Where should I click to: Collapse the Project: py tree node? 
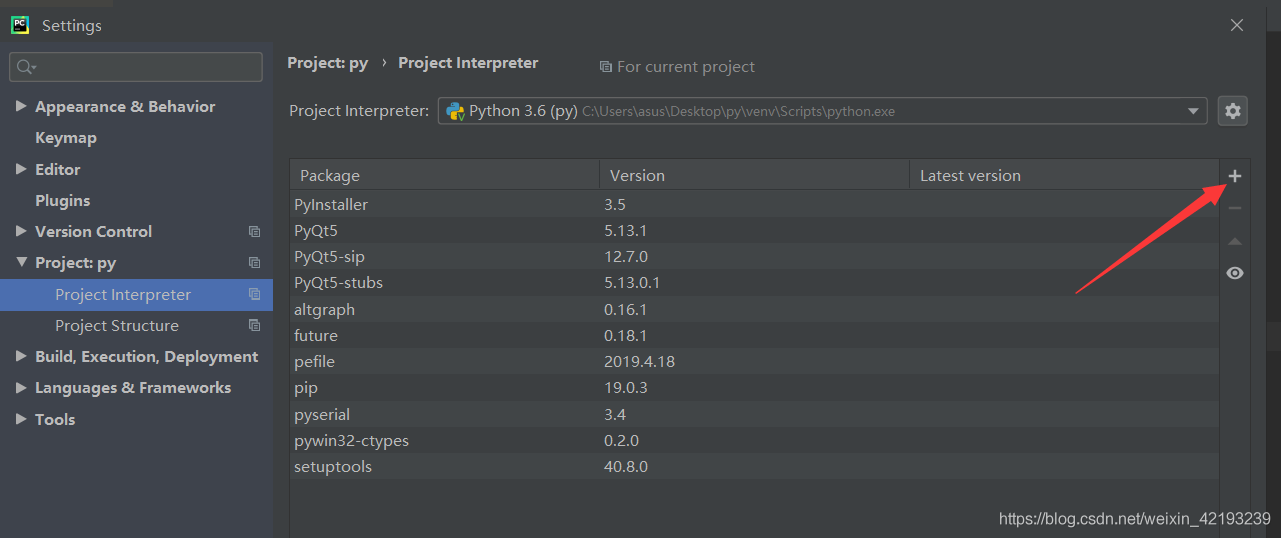click(21, 262)
